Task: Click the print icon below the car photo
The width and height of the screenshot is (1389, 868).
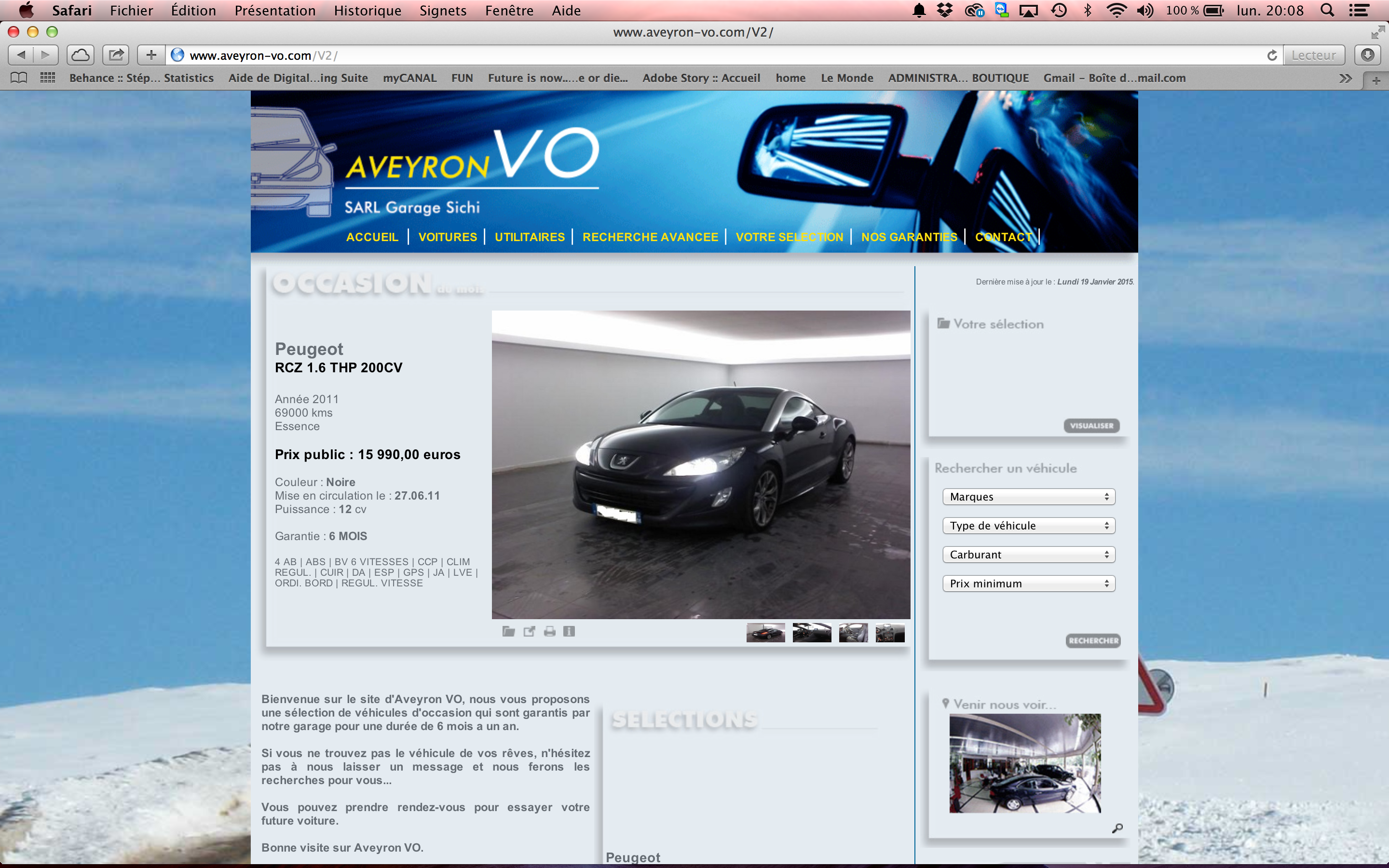Action: [549, 632]
